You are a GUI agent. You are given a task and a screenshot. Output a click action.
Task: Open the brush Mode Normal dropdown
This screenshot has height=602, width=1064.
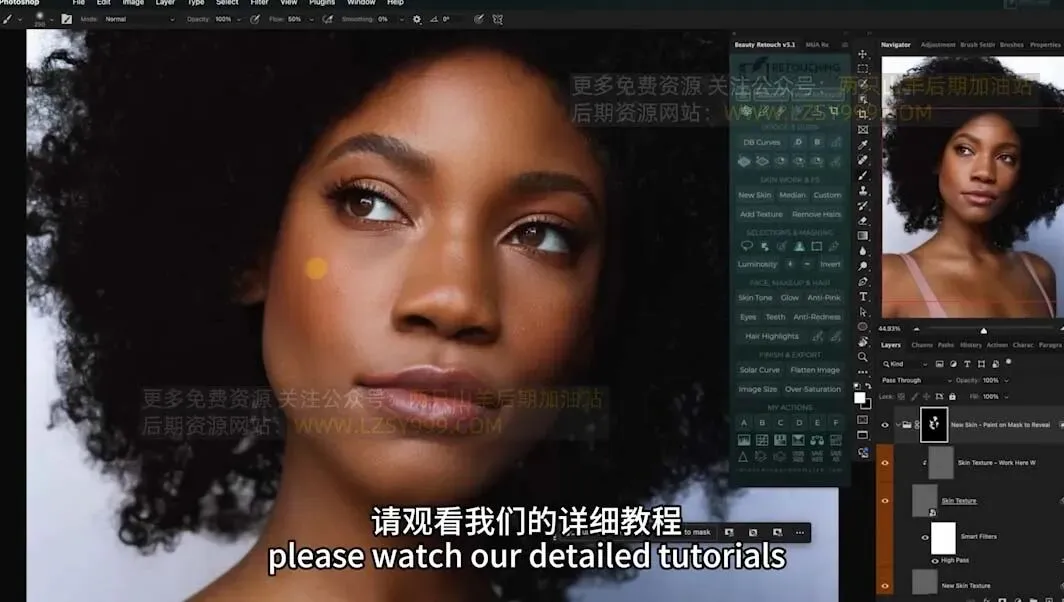139,19
